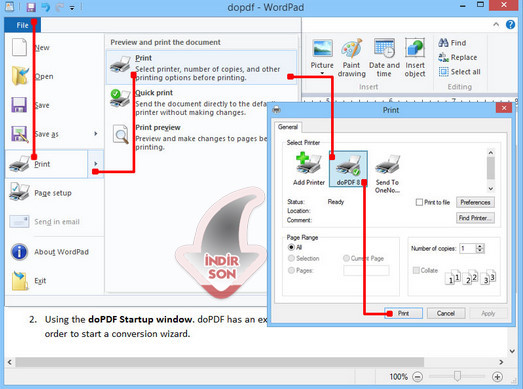Viewport: 523px width, 389px height.
Task: Click the Page setup printer icon
Action: [x=19, y=192]
